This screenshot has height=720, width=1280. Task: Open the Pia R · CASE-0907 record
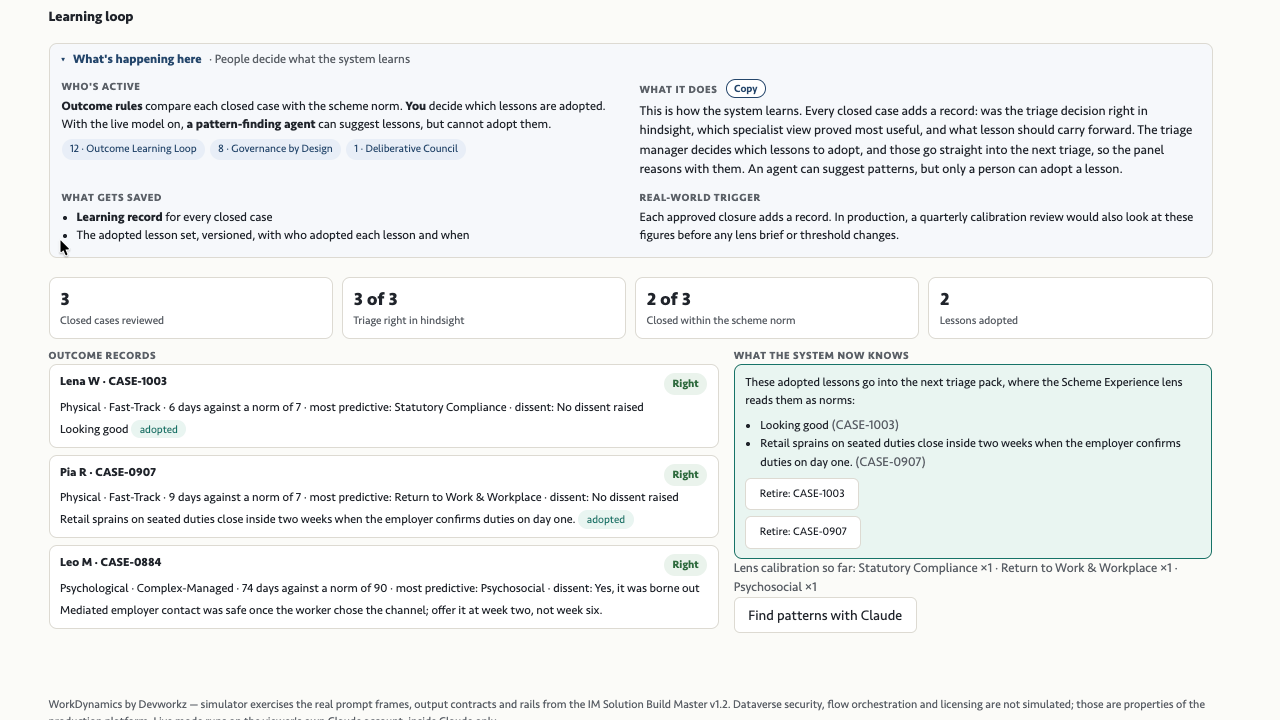[x=384, y=497]
